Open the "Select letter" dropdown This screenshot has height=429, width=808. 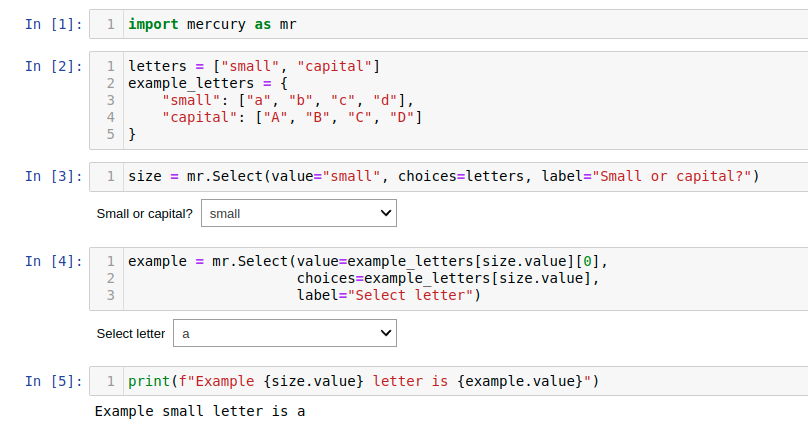pyautogui.click(x=284, y=333)
